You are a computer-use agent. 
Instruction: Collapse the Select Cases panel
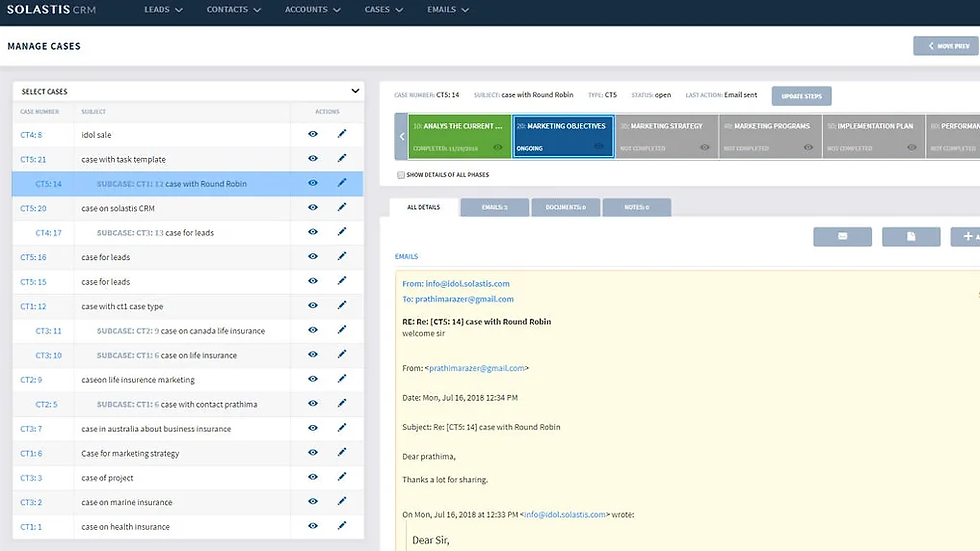pos(355,91)
